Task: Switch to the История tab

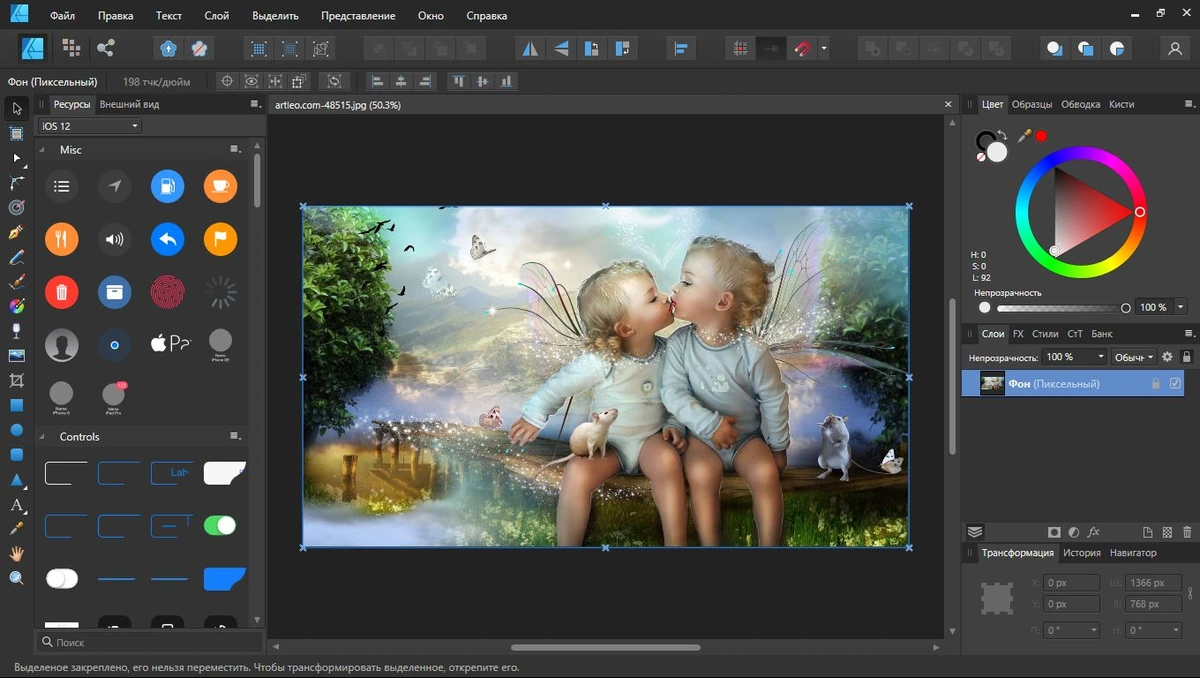Action: click(x=1081, y=553)
